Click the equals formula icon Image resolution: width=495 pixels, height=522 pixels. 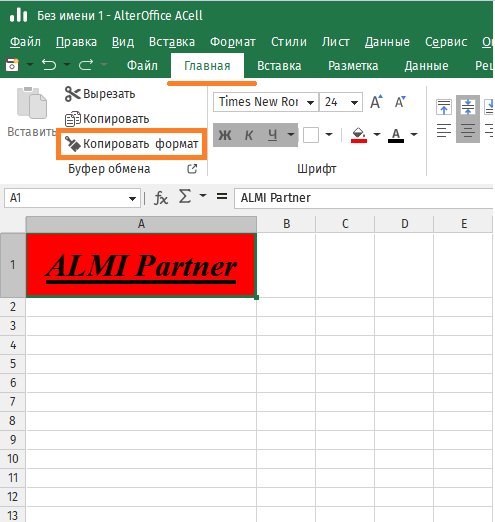(222, 196)
